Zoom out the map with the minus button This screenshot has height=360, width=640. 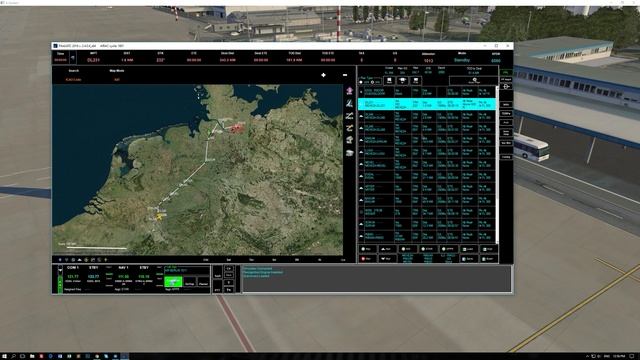pos(345,75)
